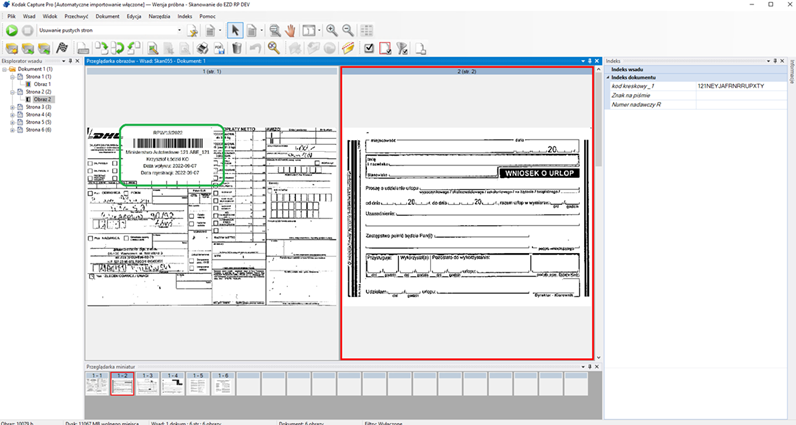
Task: Click the green Start scanning button
Action: 11,31
